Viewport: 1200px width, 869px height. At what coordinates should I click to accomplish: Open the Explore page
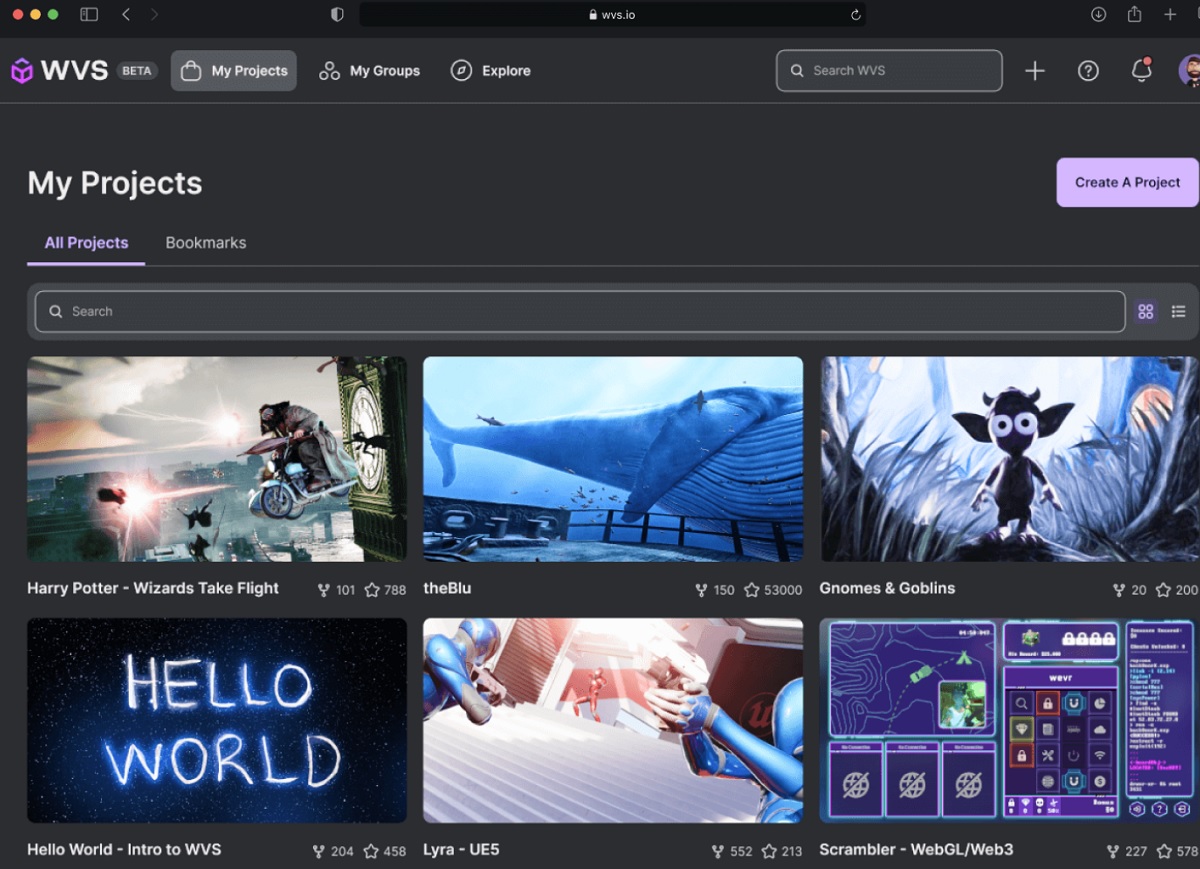coord(491,71)
